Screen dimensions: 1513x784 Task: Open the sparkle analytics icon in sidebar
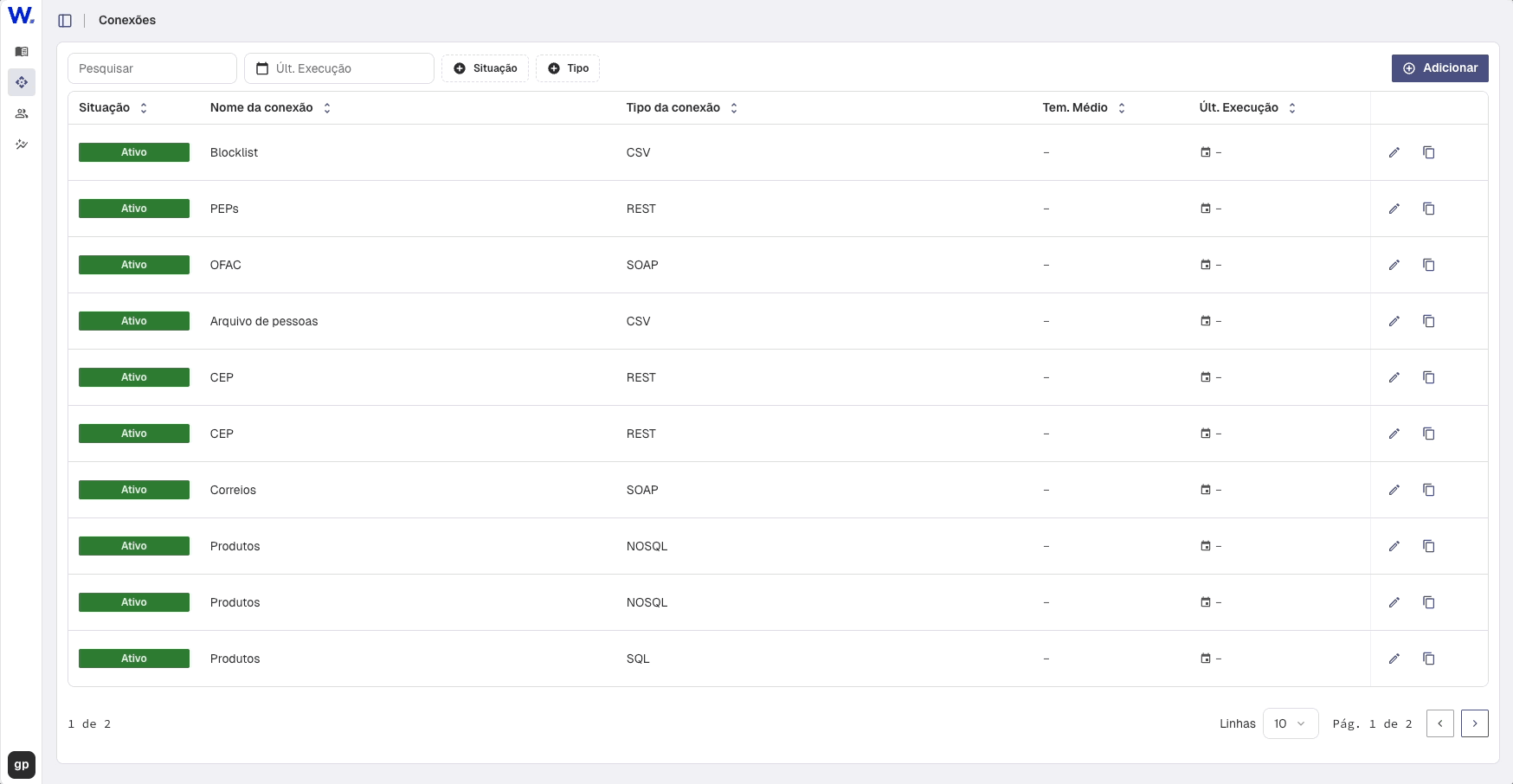(22, 145)
